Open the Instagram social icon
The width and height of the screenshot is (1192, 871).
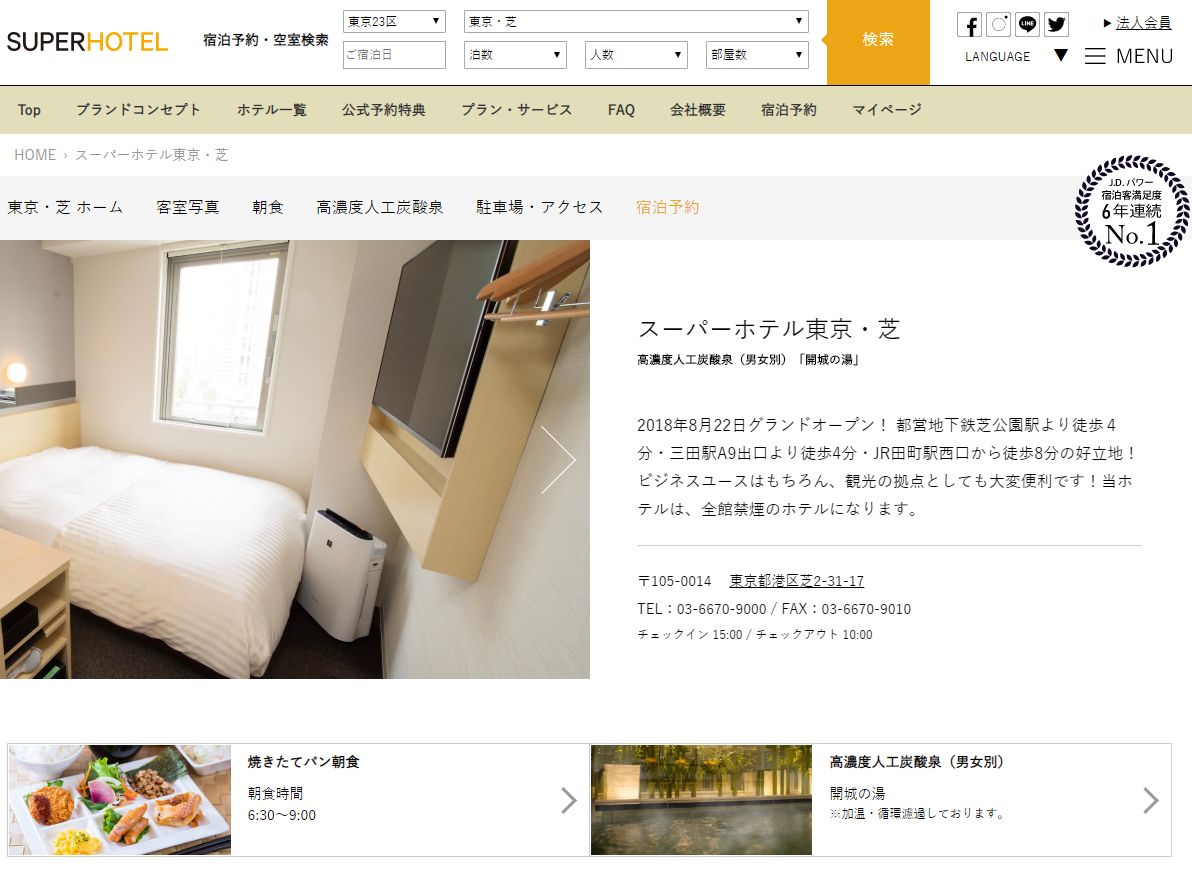(998, 24)
